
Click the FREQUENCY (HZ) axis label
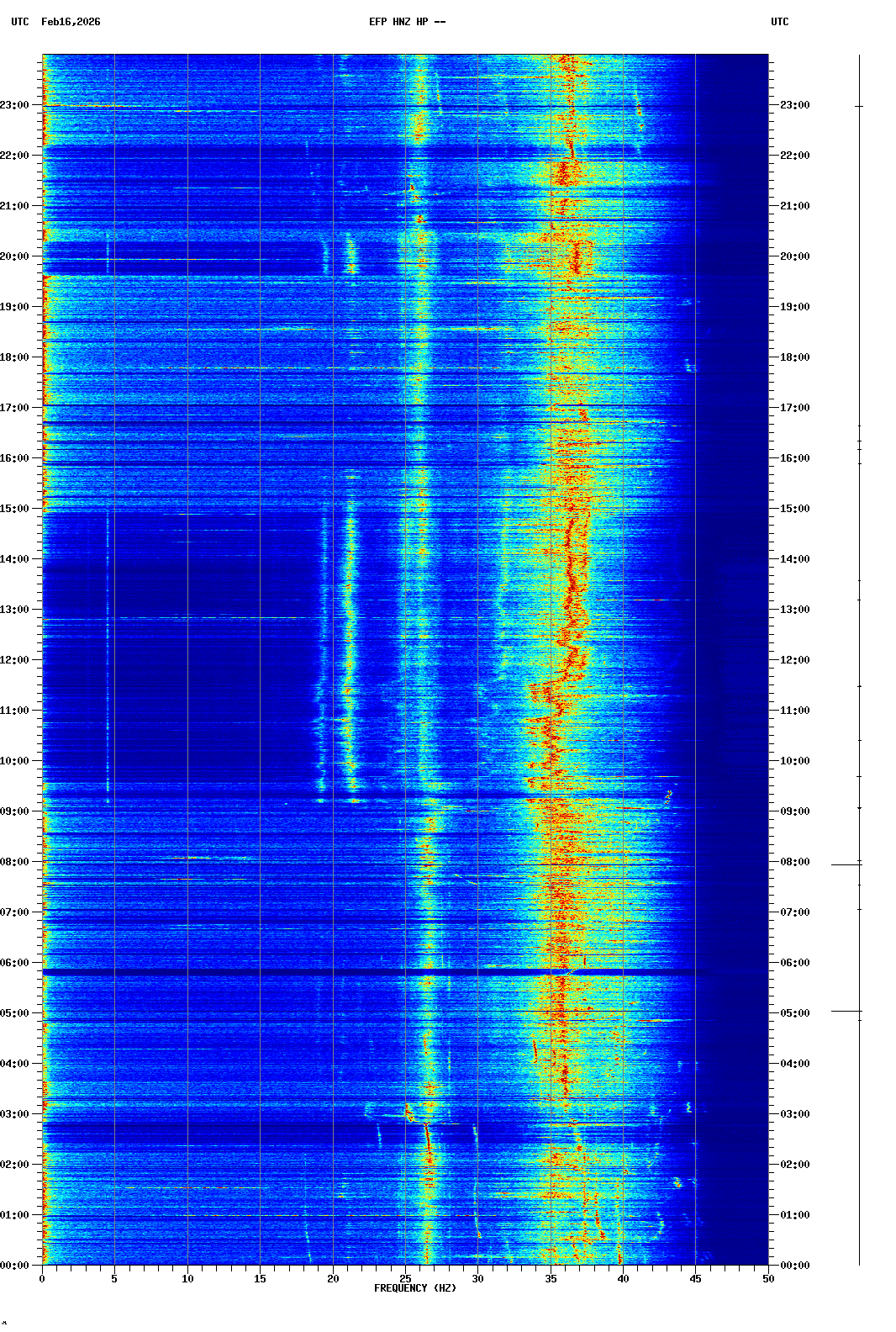click(x=415, y=1288)
